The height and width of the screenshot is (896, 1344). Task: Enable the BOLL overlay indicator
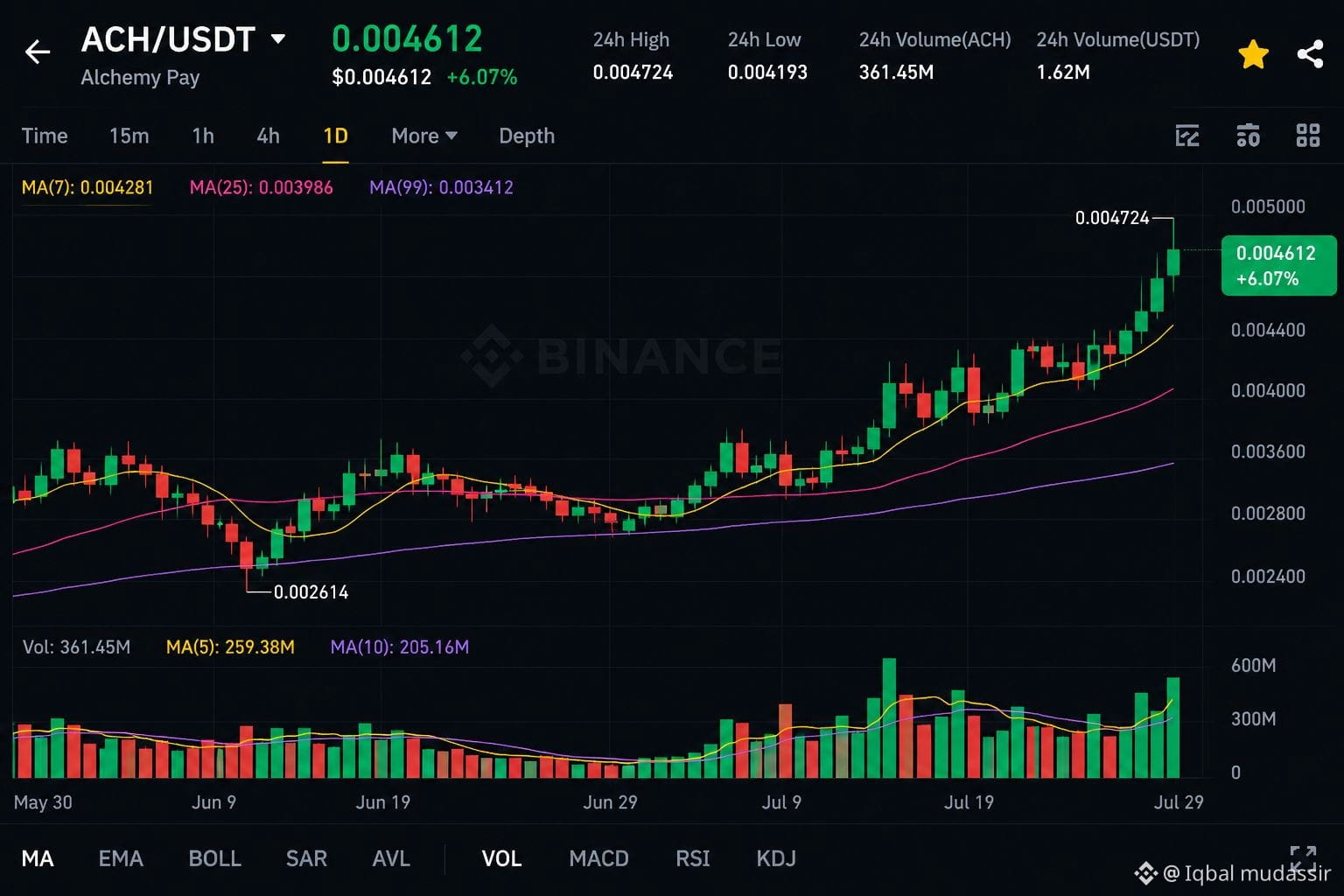(214, 858)
